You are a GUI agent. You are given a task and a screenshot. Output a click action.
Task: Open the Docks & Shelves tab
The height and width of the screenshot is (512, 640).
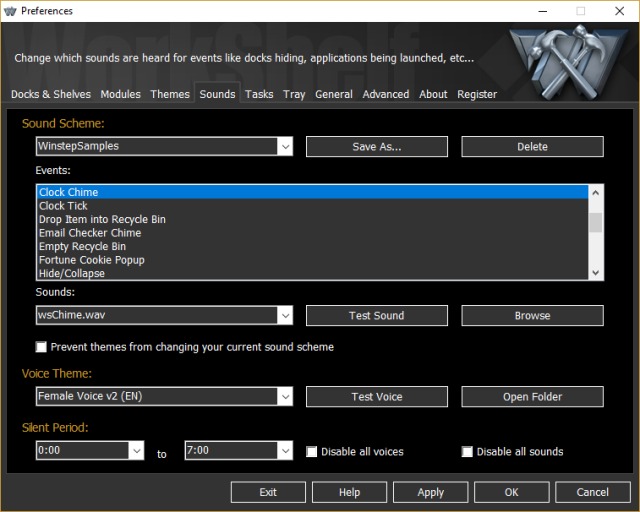coord(51,94)
